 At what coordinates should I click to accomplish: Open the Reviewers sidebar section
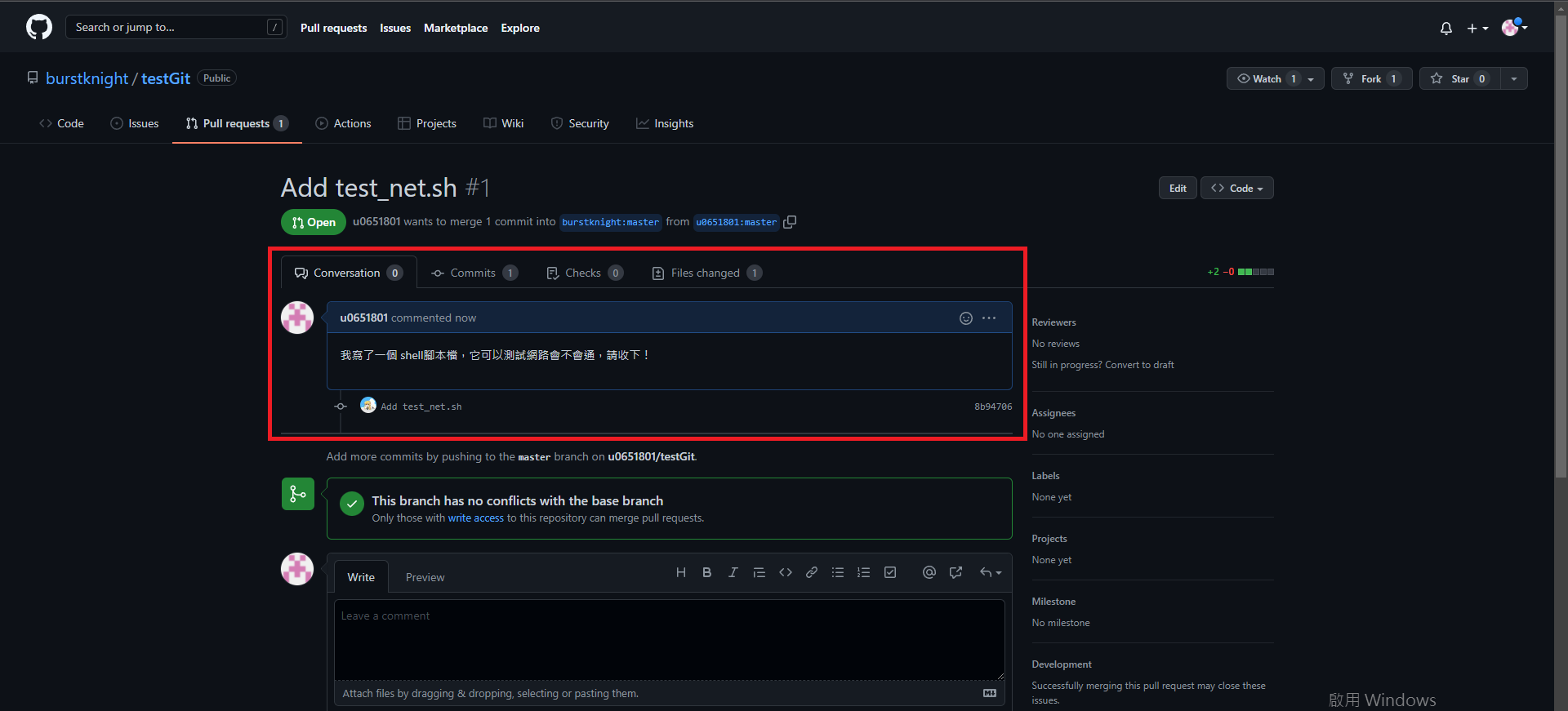(1054, 322)
